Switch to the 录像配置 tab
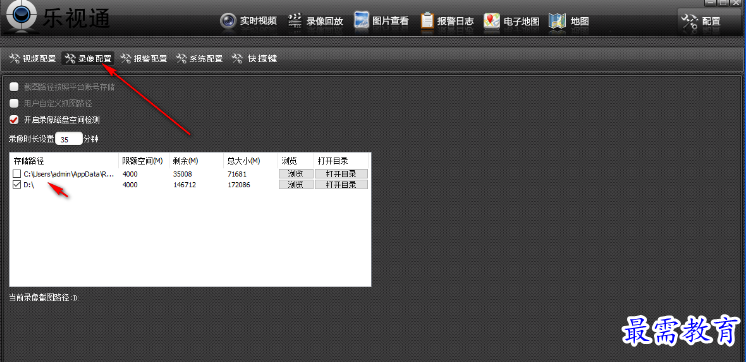746x362 pixels. pos(88,59)
